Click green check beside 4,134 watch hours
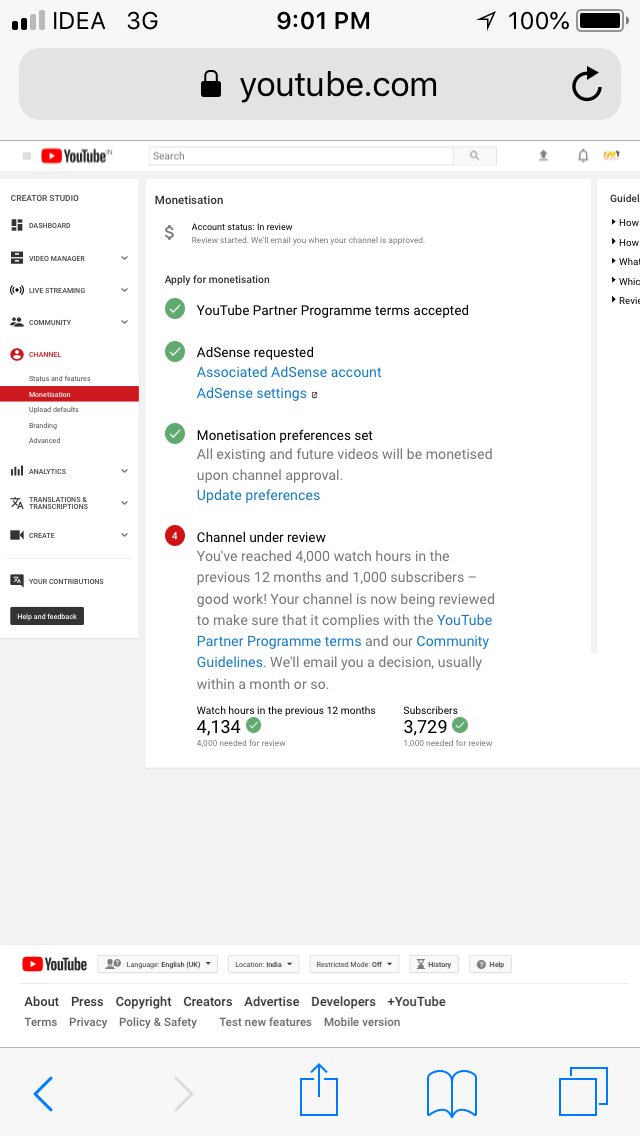640x1136 pixels. 254,725
